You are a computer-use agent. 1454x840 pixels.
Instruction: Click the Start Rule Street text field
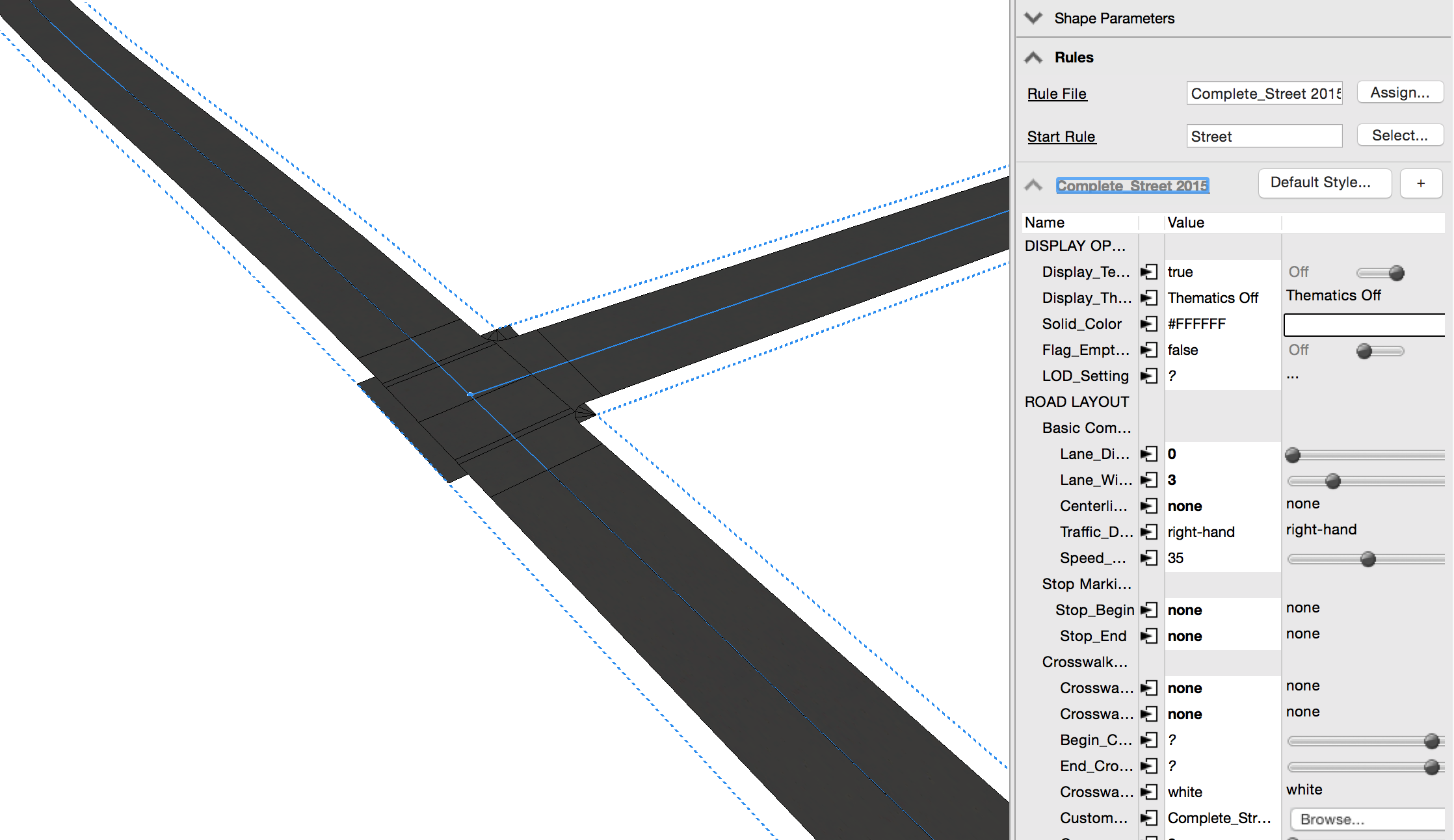pyautogui.click(x=1263, y=137)
